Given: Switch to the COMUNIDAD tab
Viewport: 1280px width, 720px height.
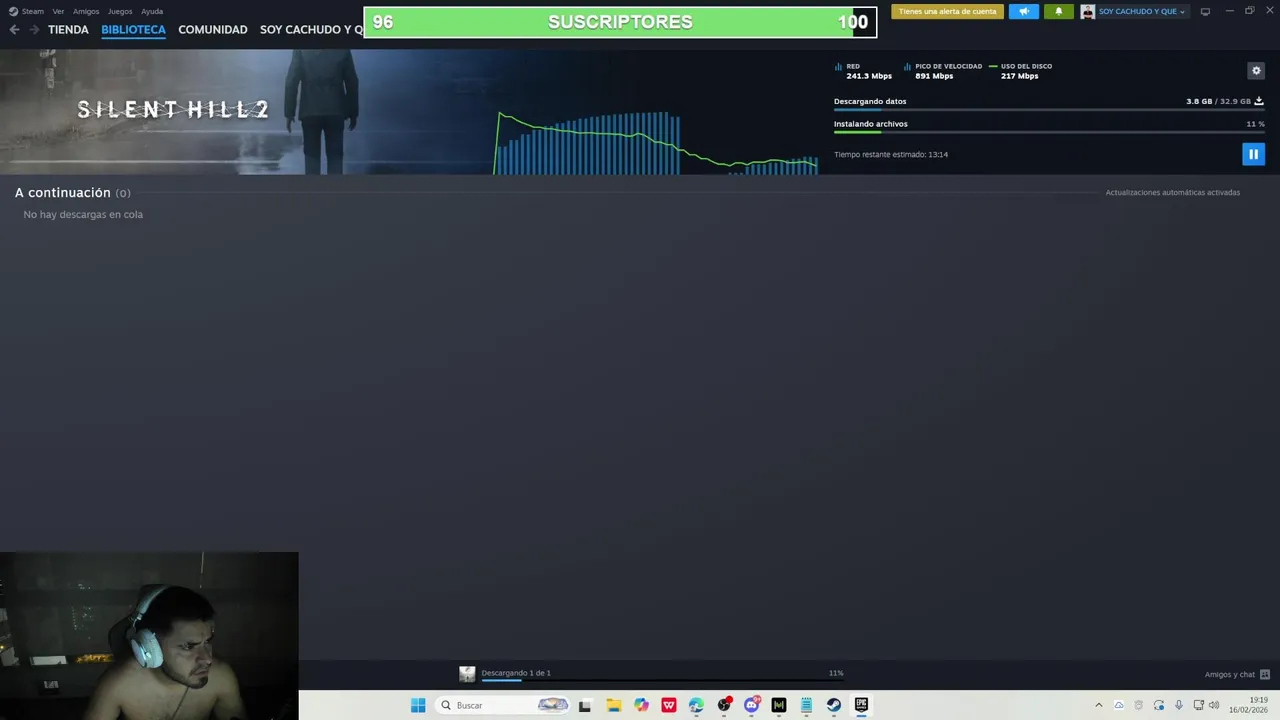Looking at the screenshot, I should 213,30.
